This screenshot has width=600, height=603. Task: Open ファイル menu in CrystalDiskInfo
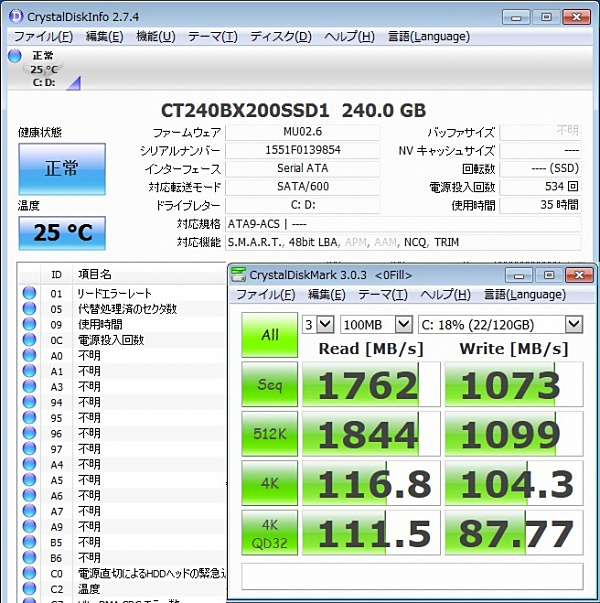[43, 37]
